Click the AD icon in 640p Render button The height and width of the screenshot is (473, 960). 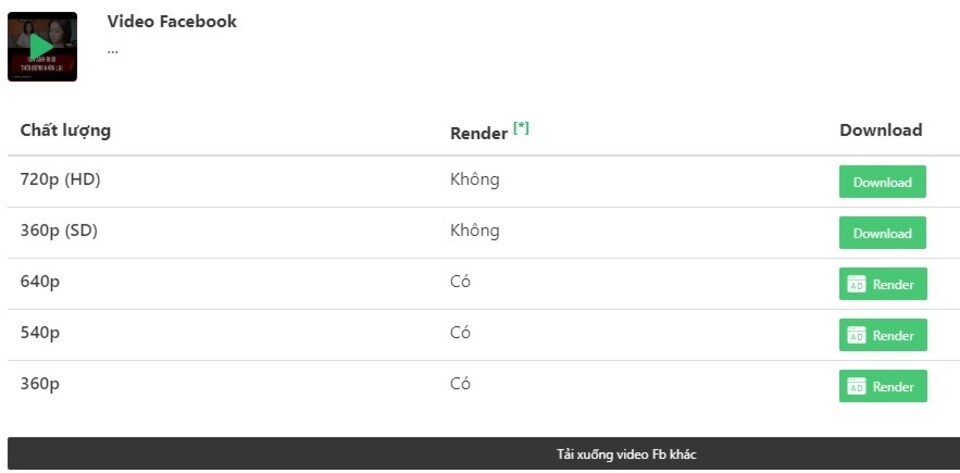[x=856, y=285]
